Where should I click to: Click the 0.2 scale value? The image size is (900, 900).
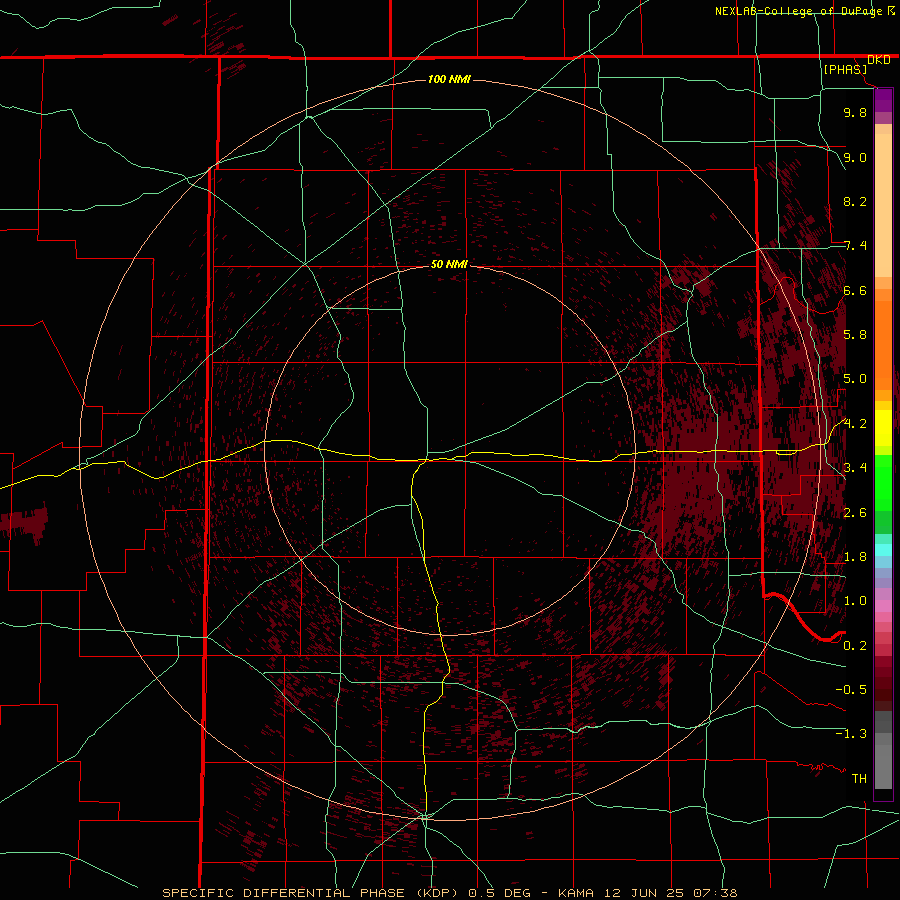click(x=855, y=646)
